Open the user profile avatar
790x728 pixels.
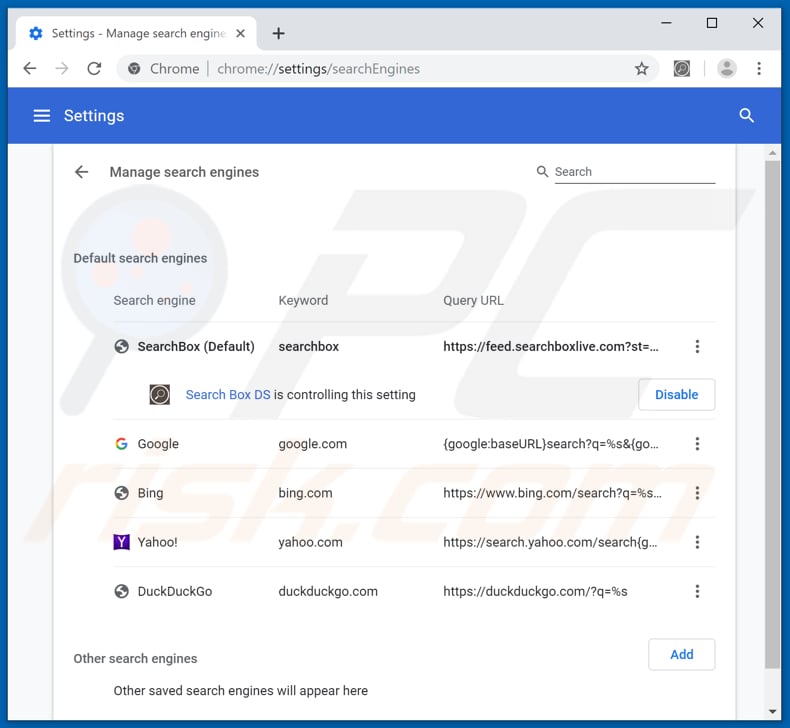pos(727,69)
